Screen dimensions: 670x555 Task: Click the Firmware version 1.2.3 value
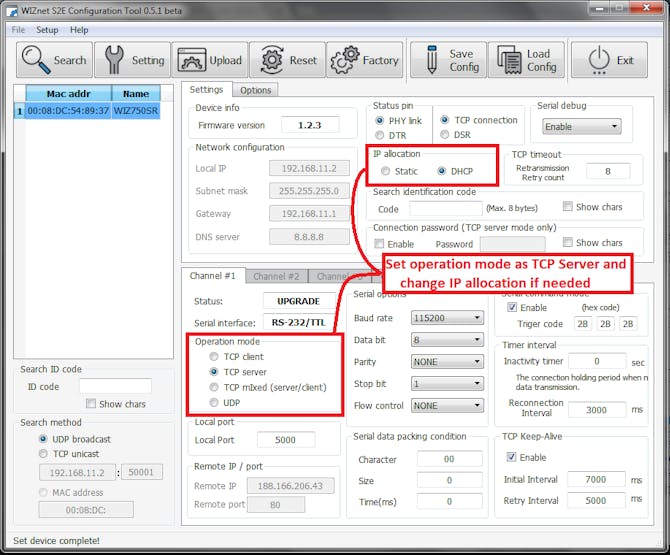(x=310, y=125)
